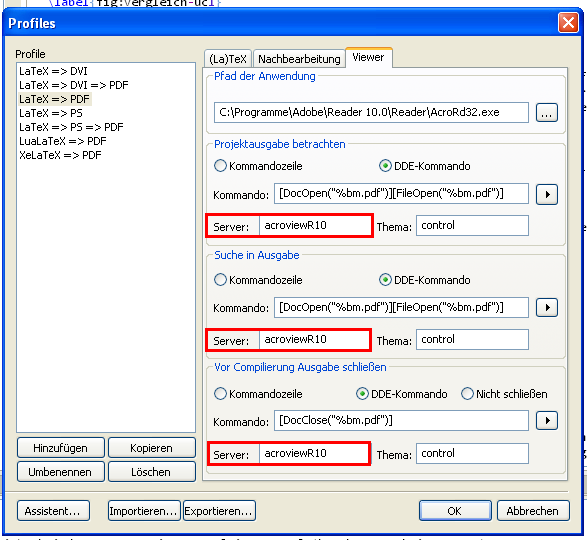Edit Thema field under Vor Compilierung schließen
Image resolution: width=587 pixels, height=540 pixels.
point(472,453)
